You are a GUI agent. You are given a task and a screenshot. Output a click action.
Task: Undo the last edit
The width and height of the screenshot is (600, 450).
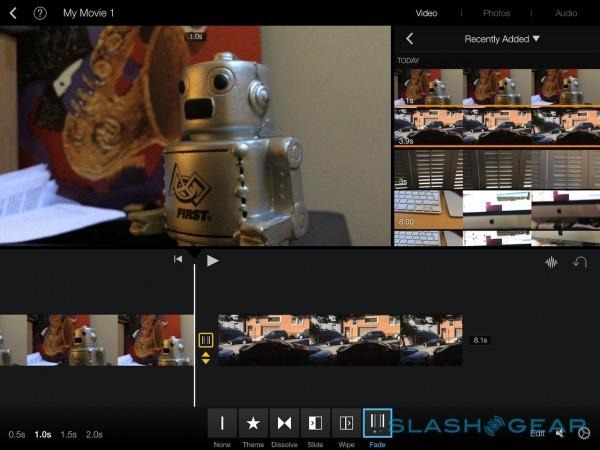[579, 262]
